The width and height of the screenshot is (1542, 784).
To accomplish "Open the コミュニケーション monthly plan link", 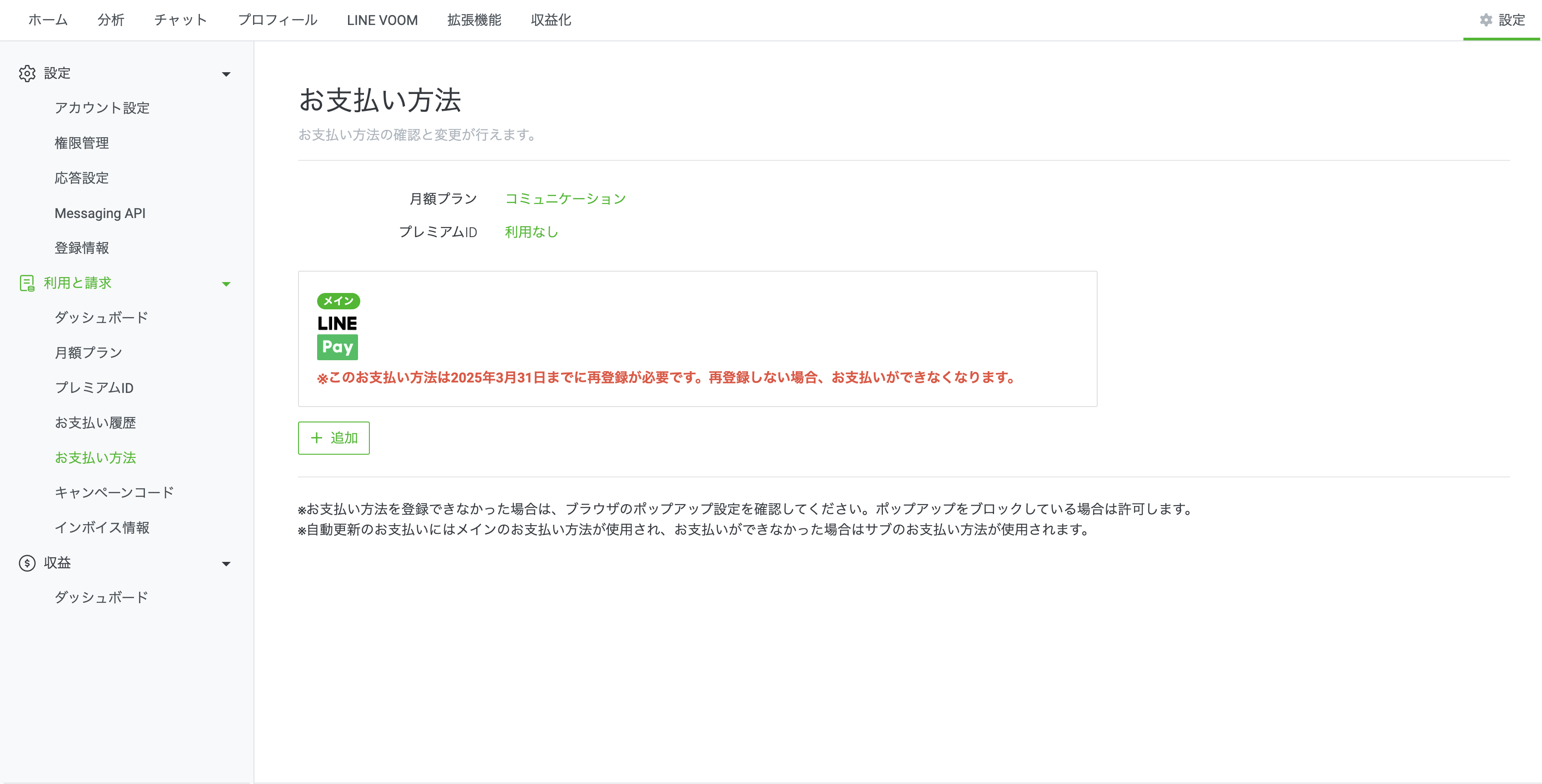I will [565, 198].
